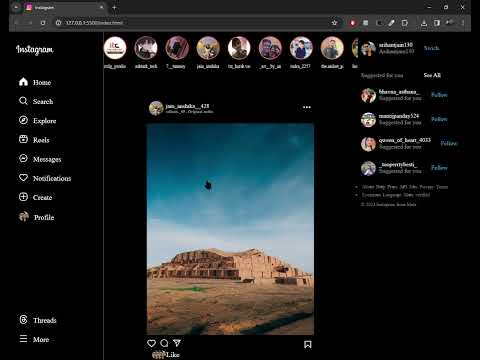This screenshot has height=360, width=480.
Task: Go to Home in the sidebar
Action: coord(35,82)
